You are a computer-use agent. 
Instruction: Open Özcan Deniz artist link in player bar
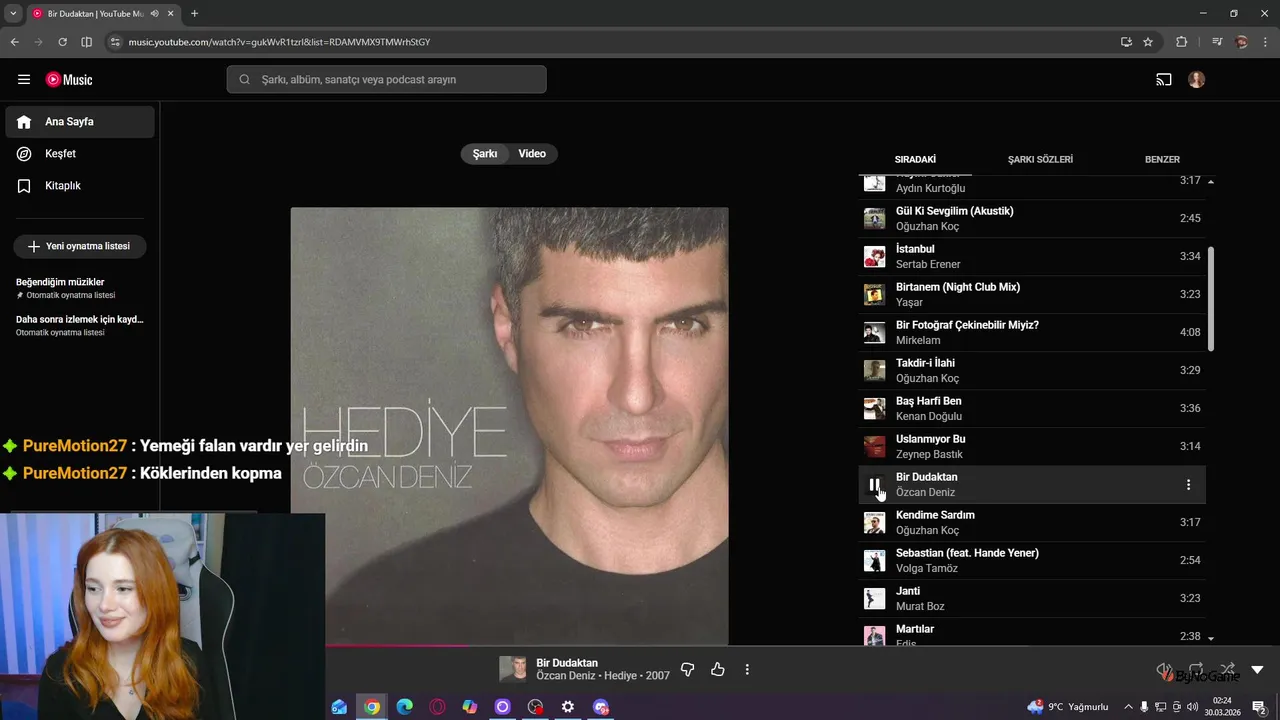pyautogui.click(x=567, y=676)
